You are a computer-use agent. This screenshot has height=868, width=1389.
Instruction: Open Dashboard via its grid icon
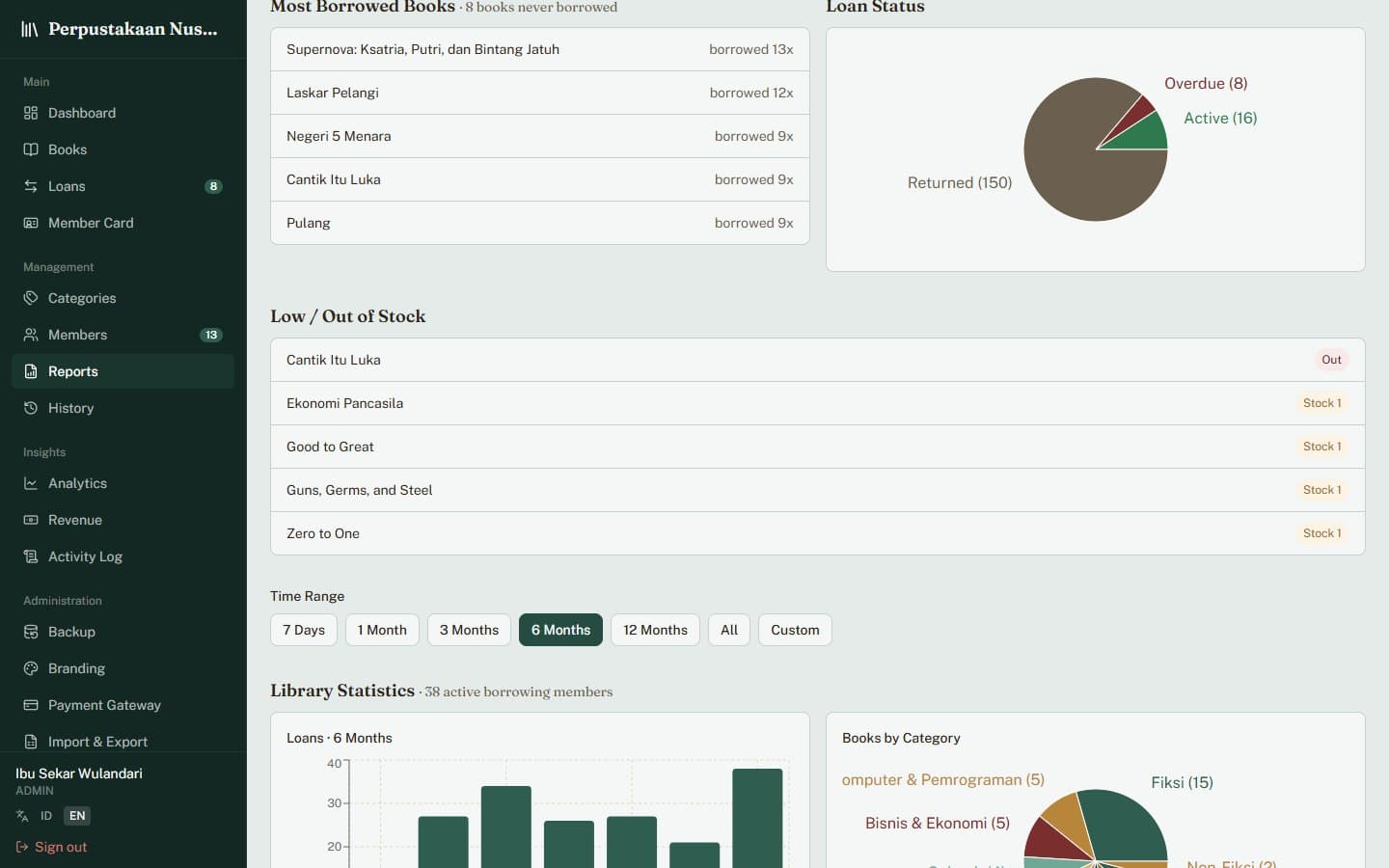[x=31, y=113]
